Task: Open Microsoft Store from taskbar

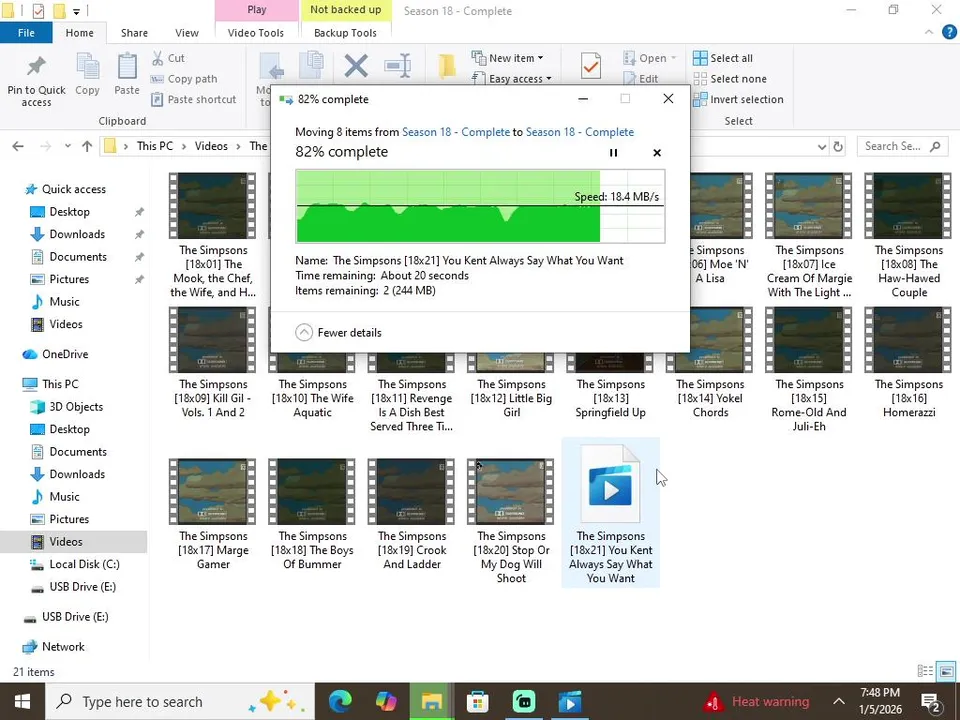Action: point(478,702)
